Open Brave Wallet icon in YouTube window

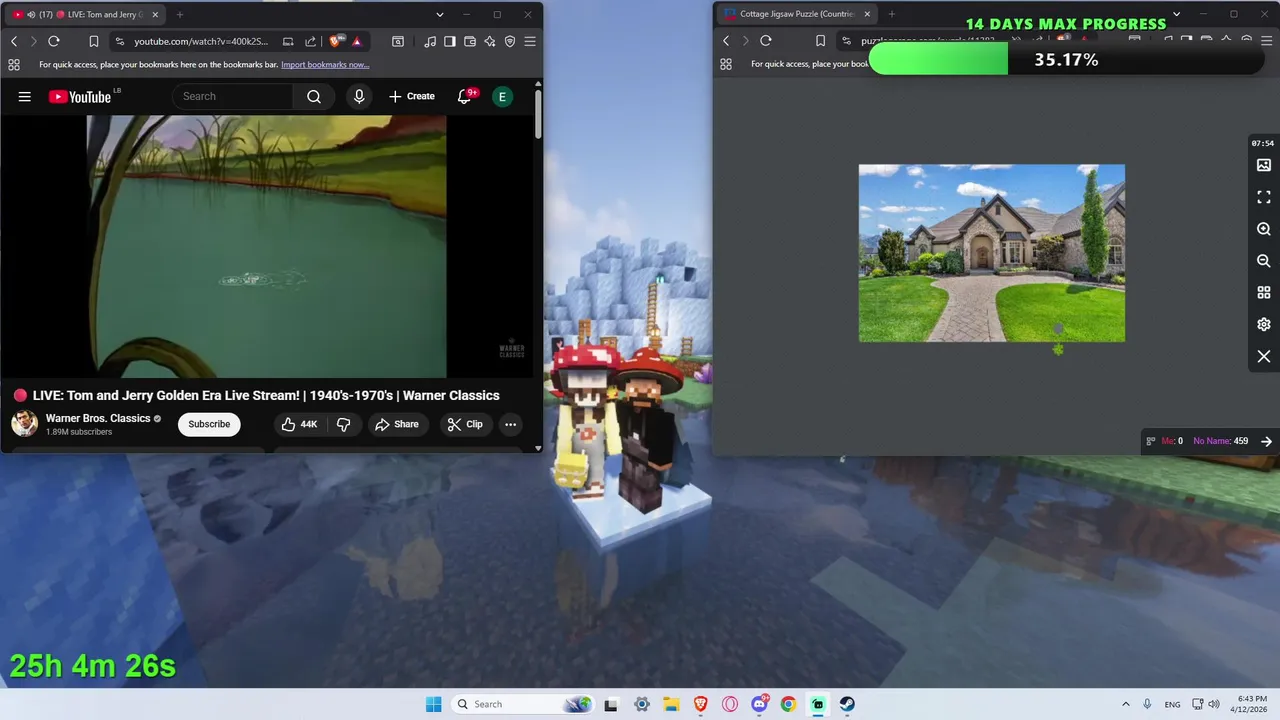(470, 41)
